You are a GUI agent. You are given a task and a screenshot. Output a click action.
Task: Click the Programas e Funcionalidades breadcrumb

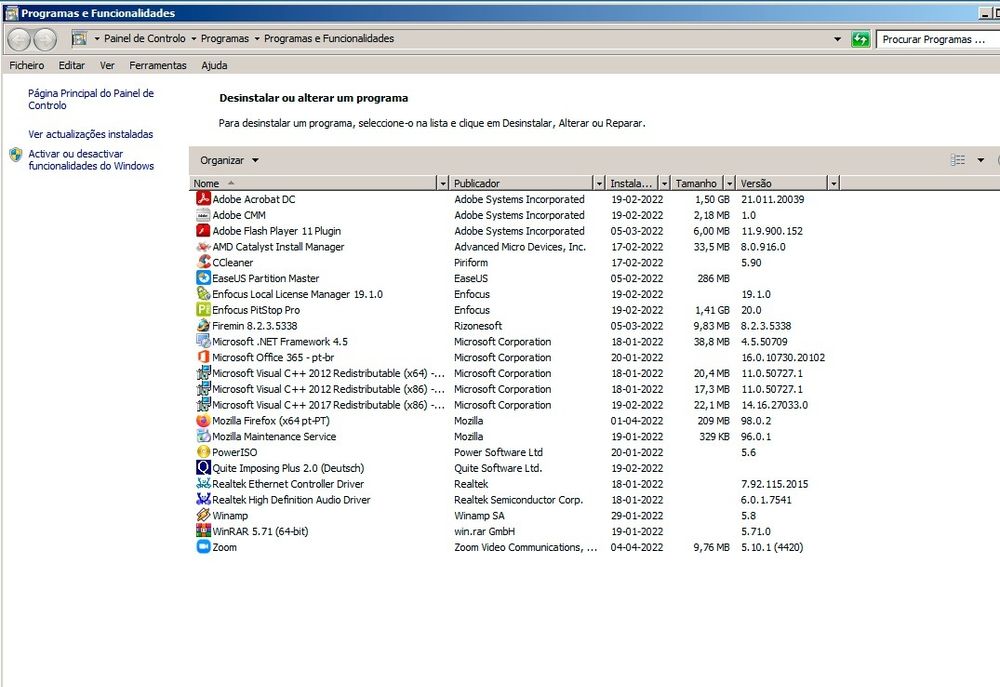coord(329,38)
